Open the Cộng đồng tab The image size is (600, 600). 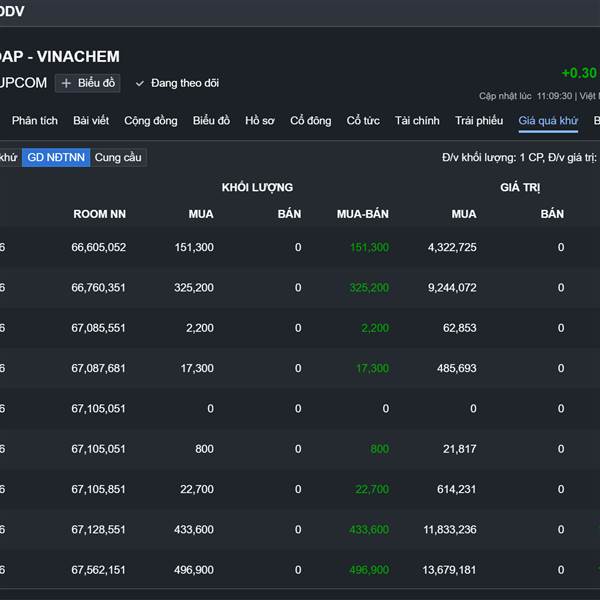[151, 121]
